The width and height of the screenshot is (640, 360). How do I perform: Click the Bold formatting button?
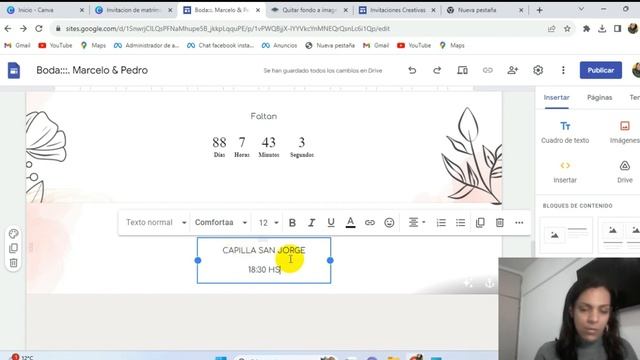point(292,222)
